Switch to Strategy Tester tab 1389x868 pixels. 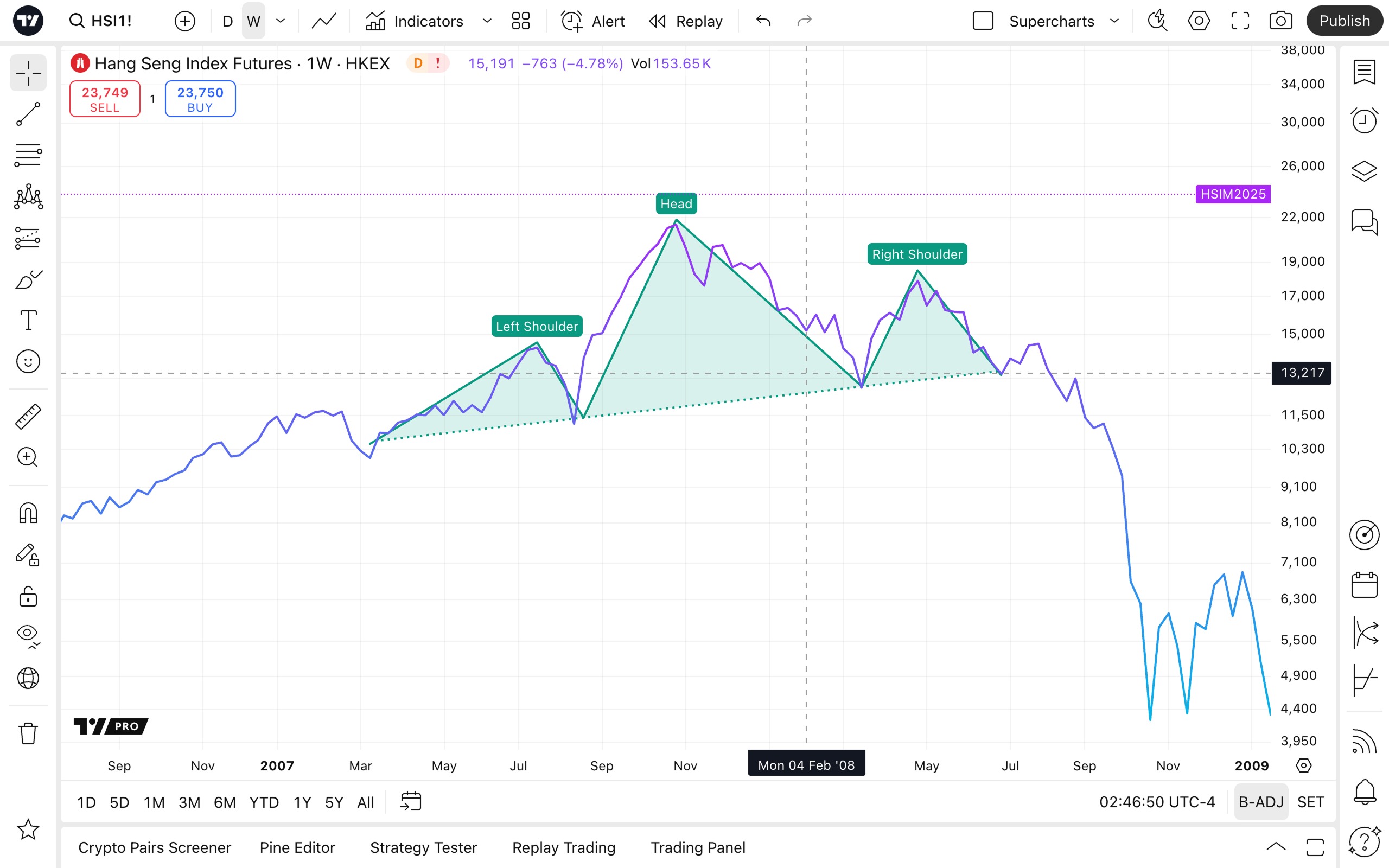(423, 847)
